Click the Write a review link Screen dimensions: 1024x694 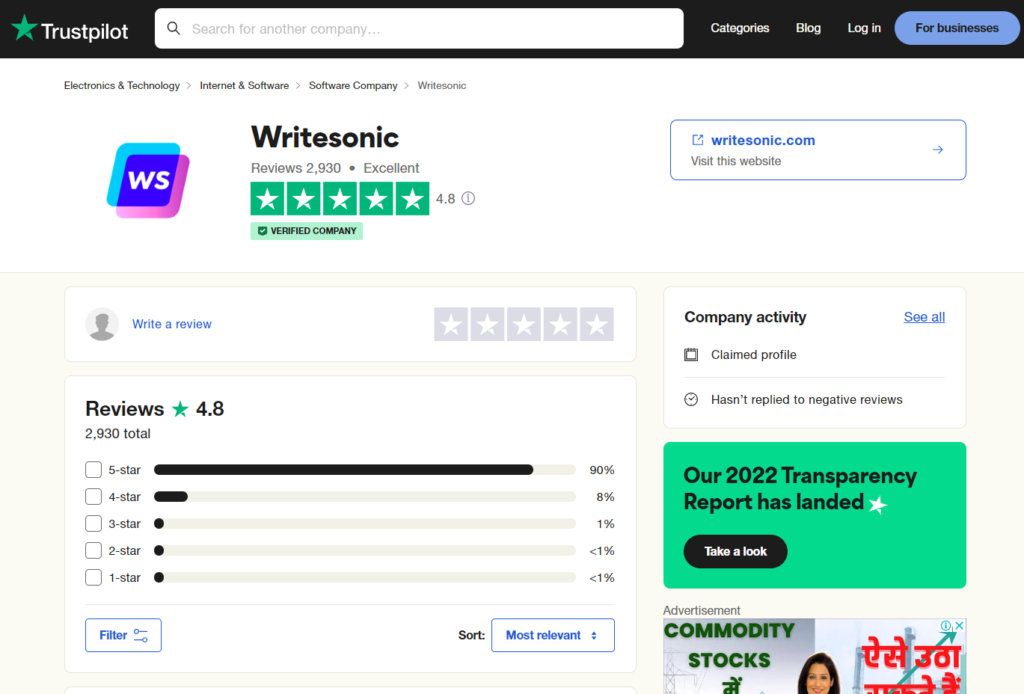click(x=172, y=324)
